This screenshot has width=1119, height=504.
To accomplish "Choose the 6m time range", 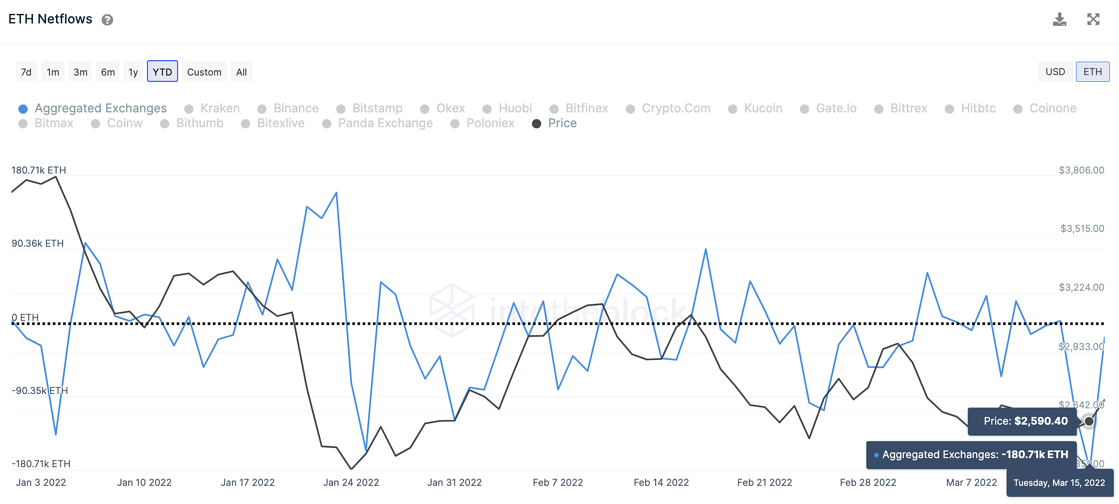I will [107, 72].
